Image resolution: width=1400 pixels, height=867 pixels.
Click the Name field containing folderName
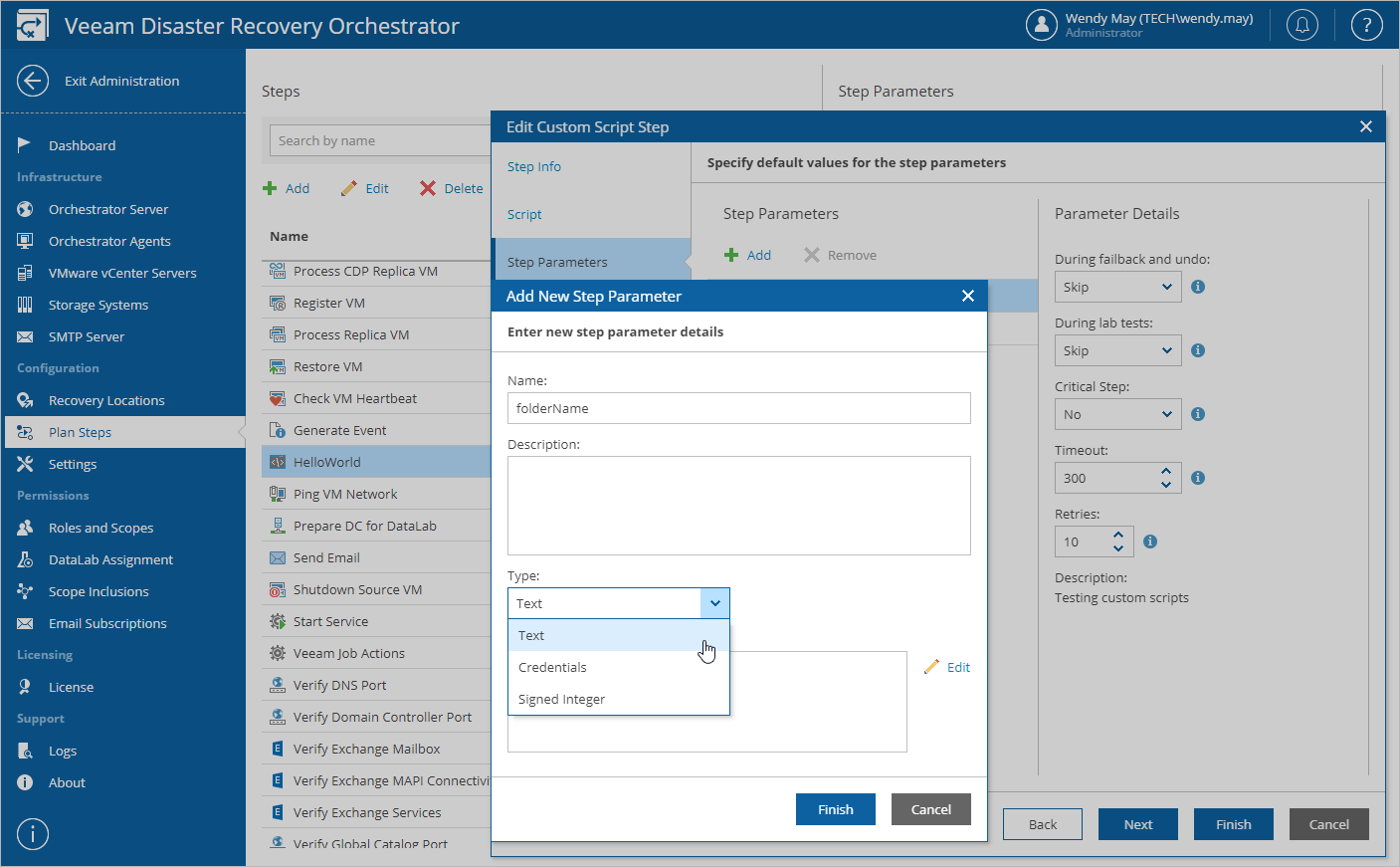(739, 408)
